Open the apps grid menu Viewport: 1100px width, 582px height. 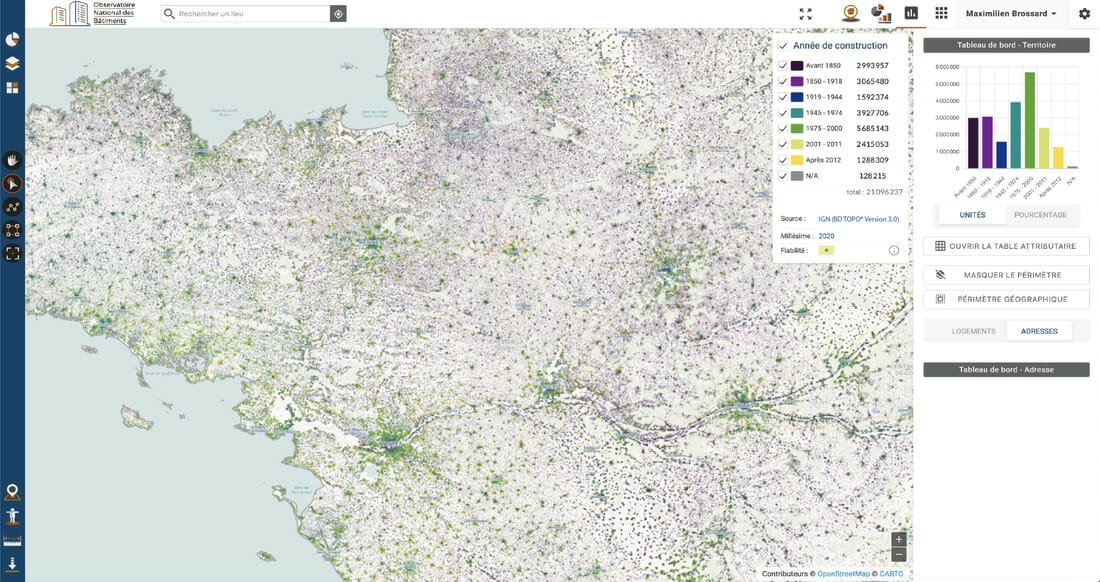[941, 14]
